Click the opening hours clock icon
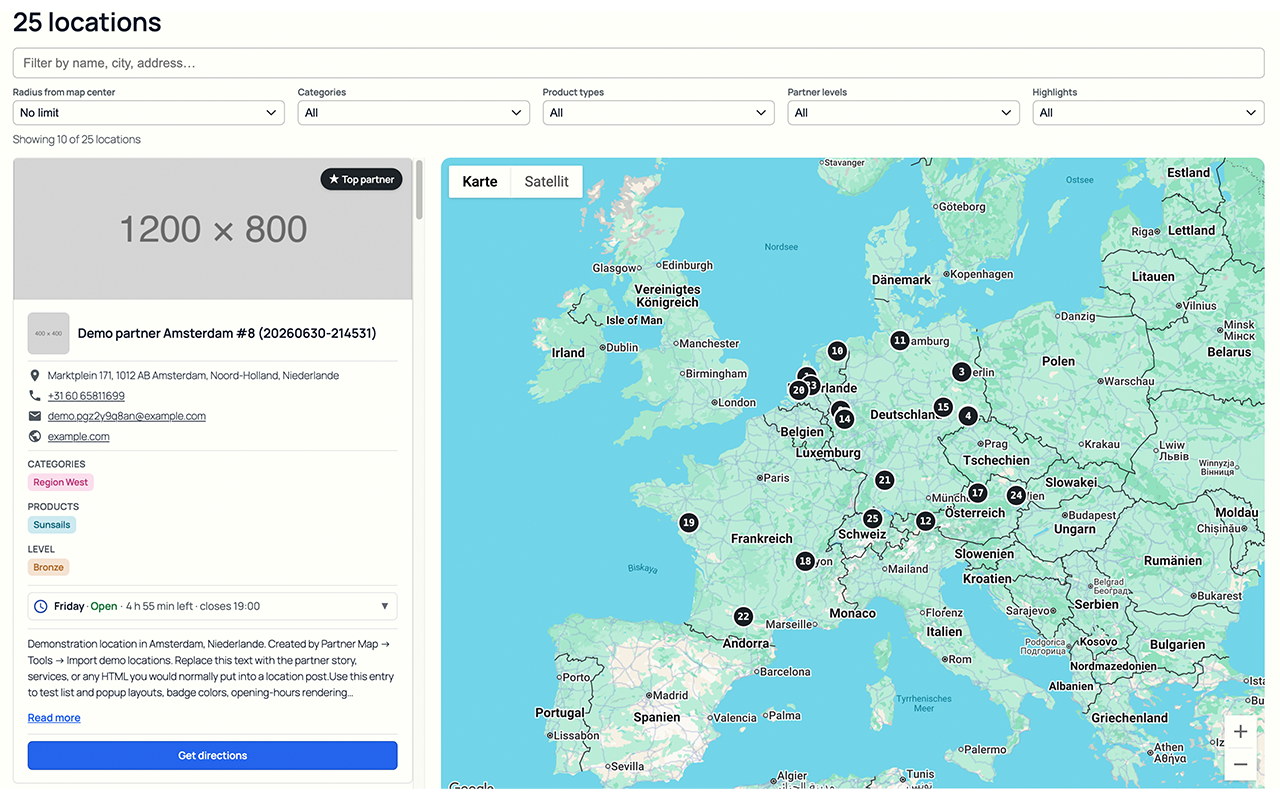 [41, 606]
